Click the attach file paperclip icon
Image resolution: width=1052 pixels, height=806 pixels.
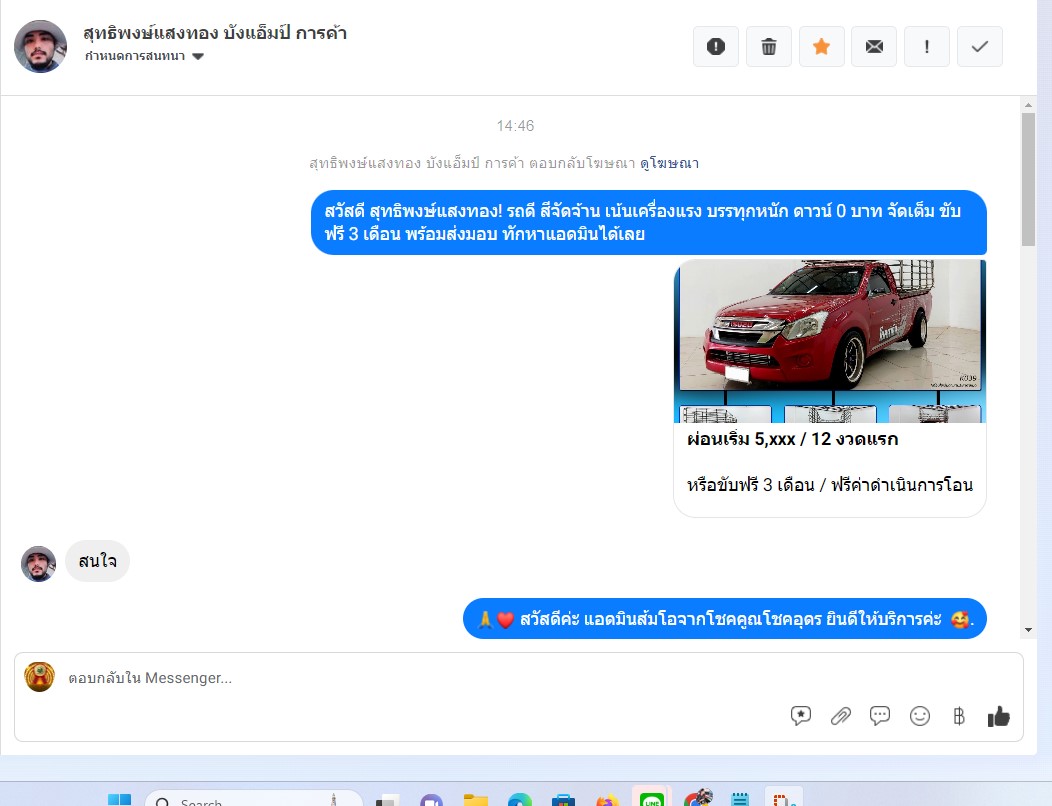841,716
